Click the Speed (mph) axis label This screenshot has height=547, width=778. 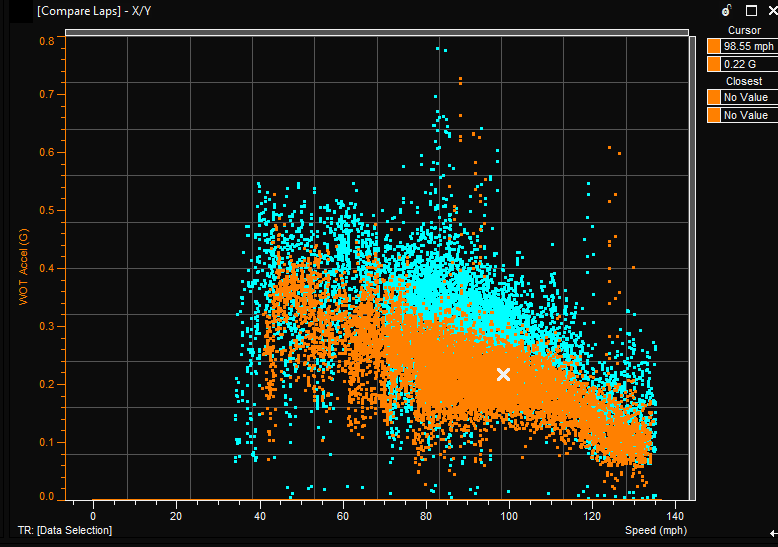coord(656,530)
